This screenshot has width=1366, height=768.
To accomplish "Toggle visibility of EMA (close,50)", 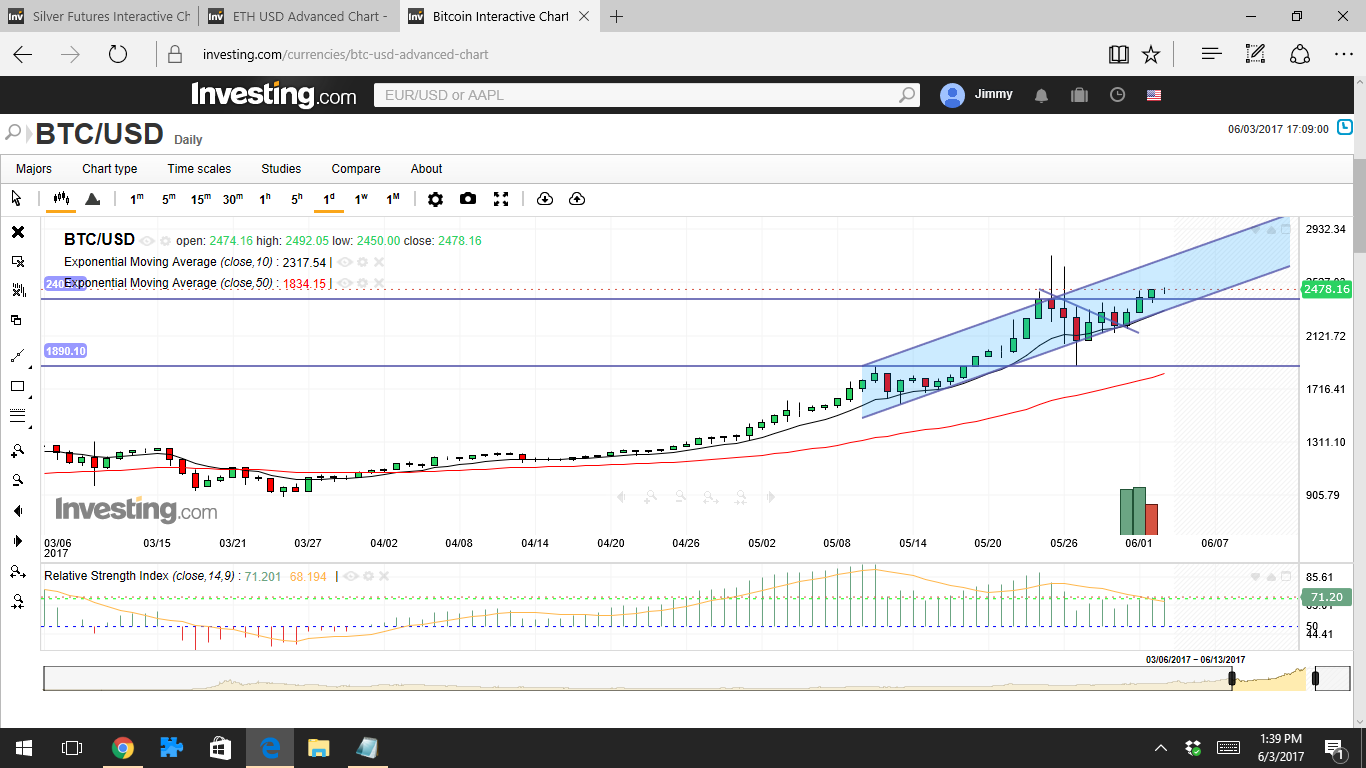I will 345,283.
